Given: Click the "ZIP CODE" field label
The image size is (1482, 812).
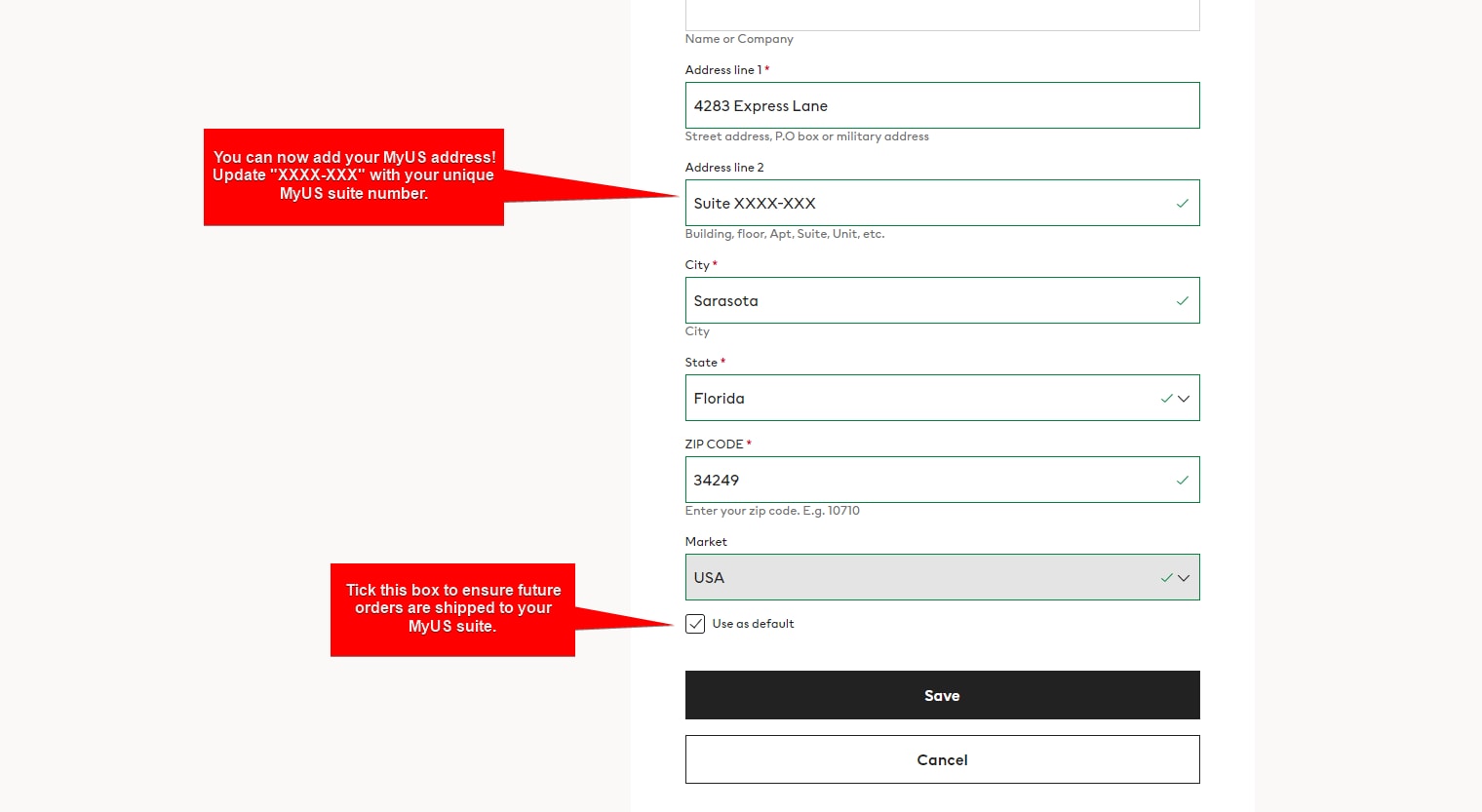Looking at the screenshot, I should point(714,445).
